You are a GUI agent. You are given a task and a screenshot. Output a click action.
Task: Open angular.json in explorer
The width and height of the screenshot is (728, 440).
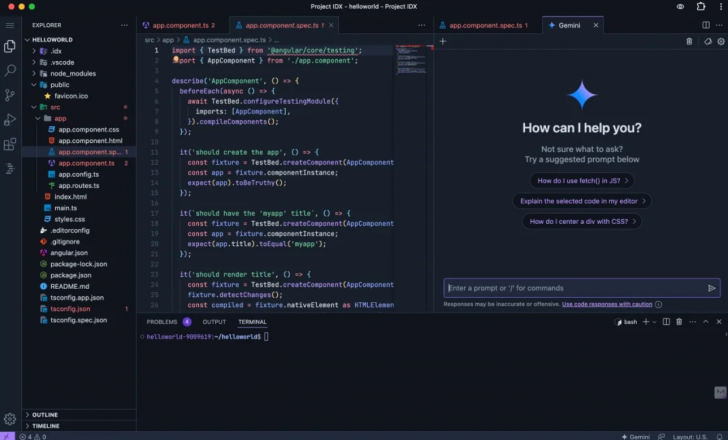point(69,253)
